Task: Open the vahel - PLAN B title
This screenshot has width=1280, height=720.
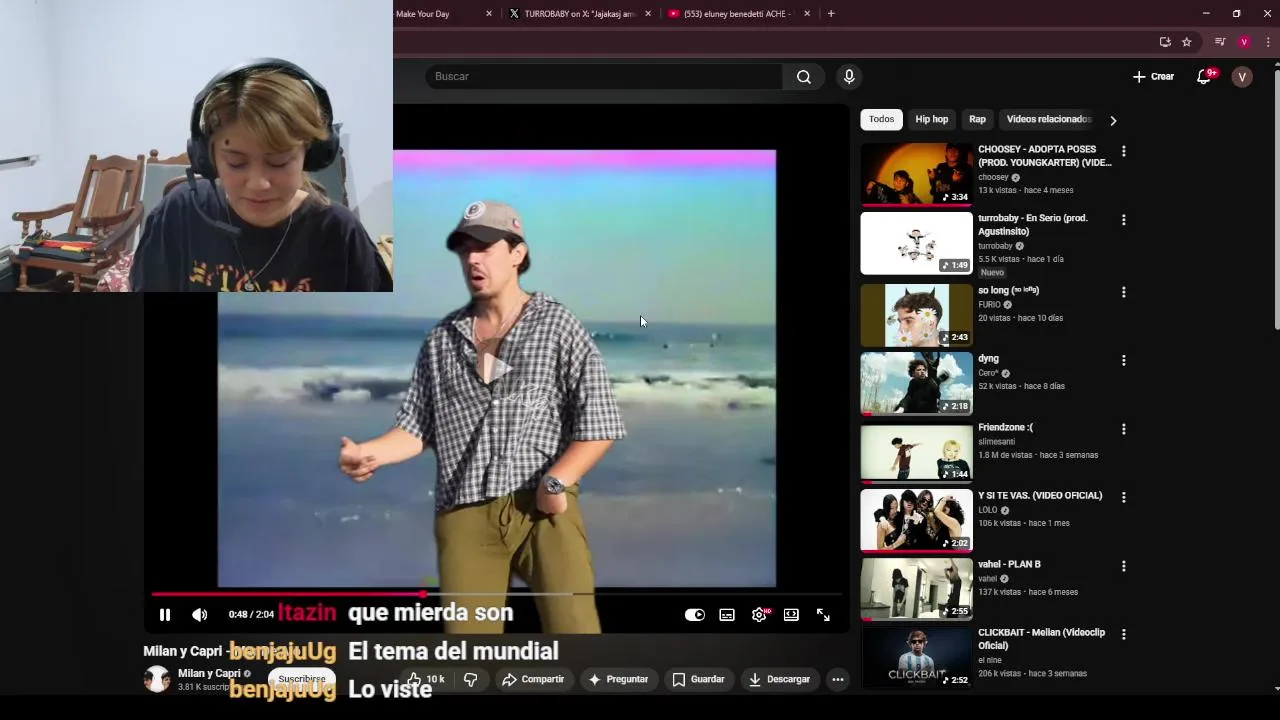Action: coord(1009,564)
